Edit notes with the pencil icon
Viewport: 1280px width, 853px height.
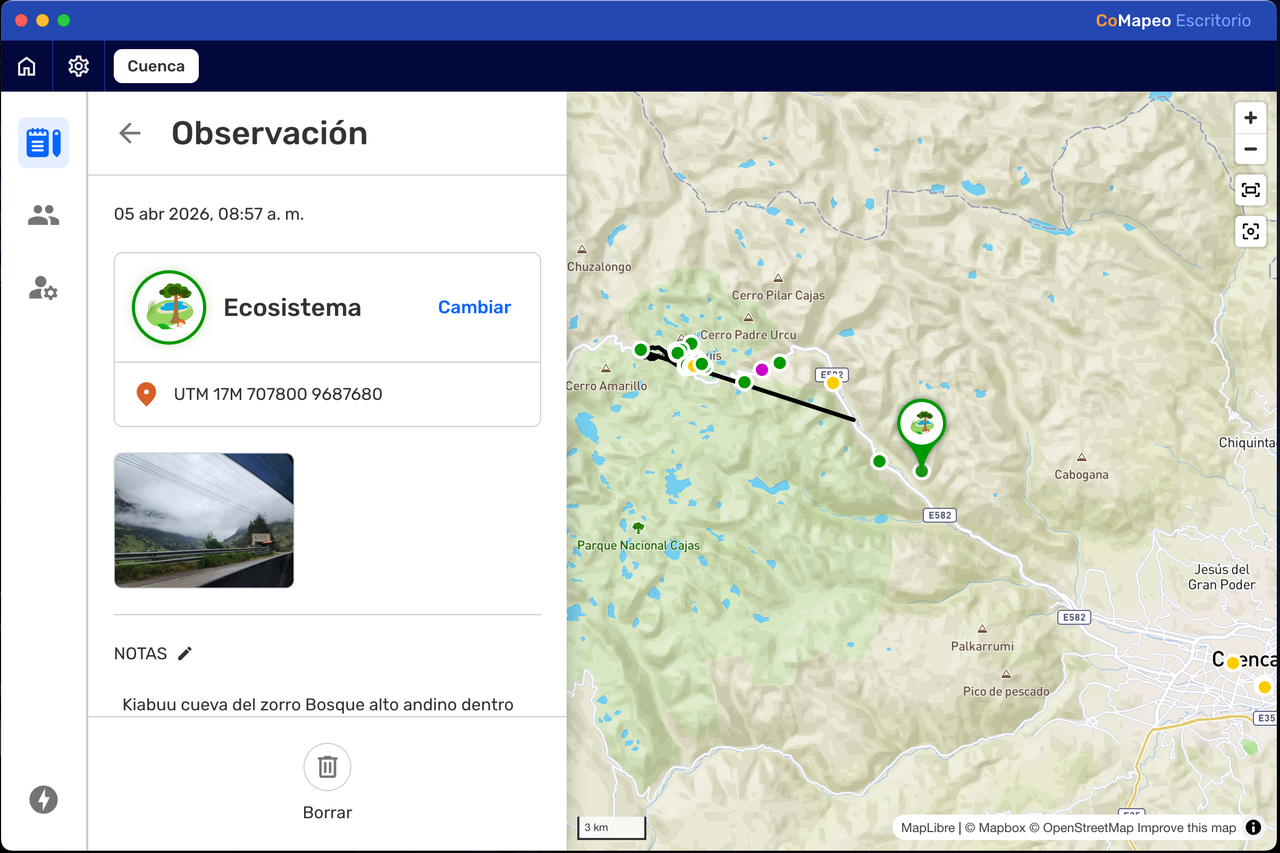click(185, 653)
